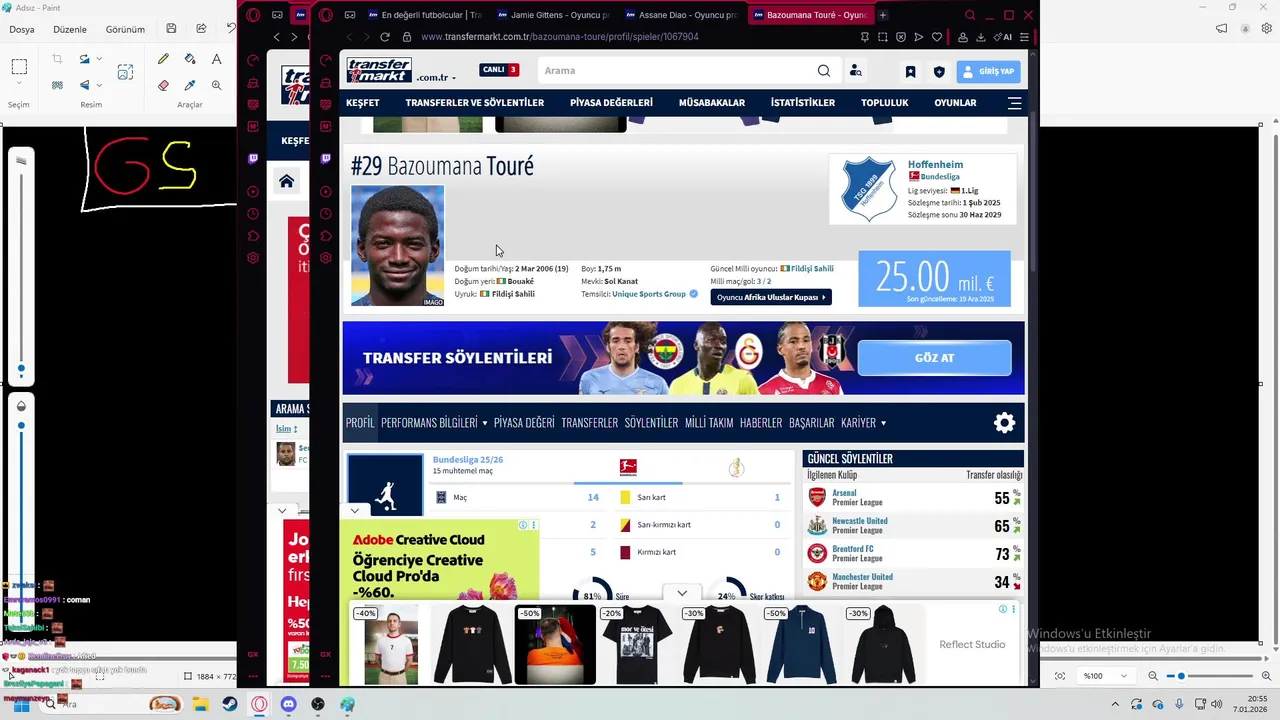Viewport: 1280px width, 720px height.
Task: Click the CANLI live button
Action: [x=498, y=70]
